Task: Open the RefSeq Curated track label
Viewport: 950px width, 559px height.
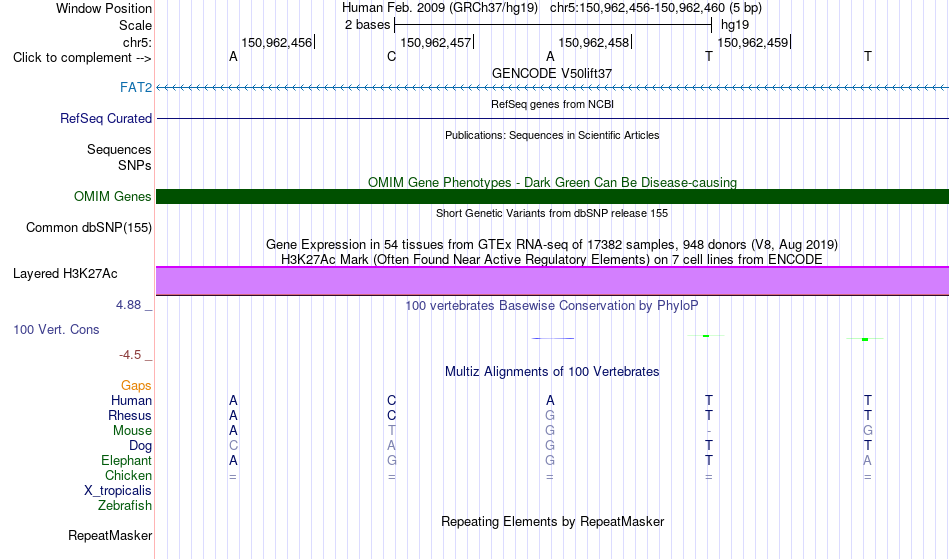Action: click(x=106, y=118)
